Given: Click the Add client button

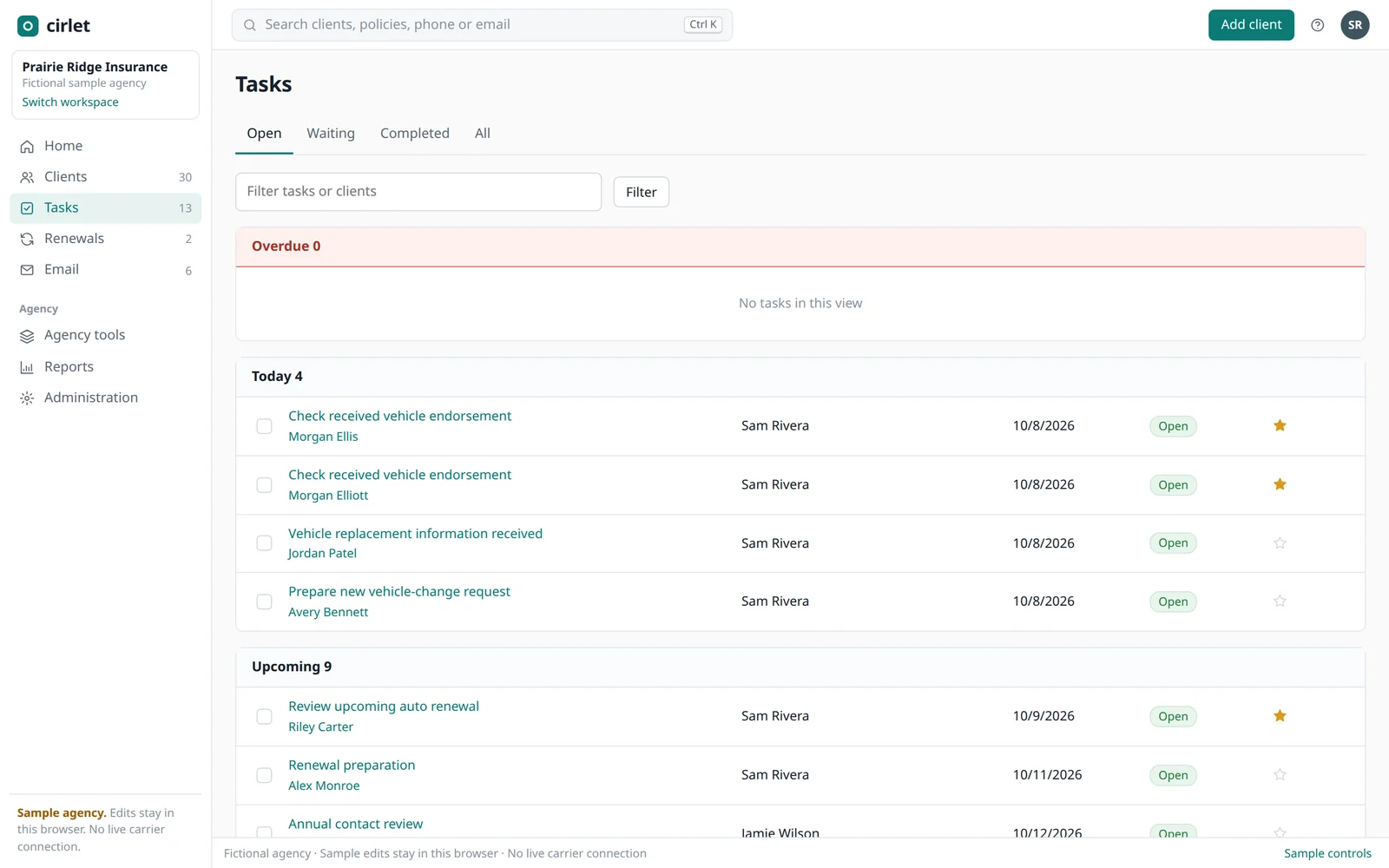Looking at the screenshot, I should pos(1251,25).
